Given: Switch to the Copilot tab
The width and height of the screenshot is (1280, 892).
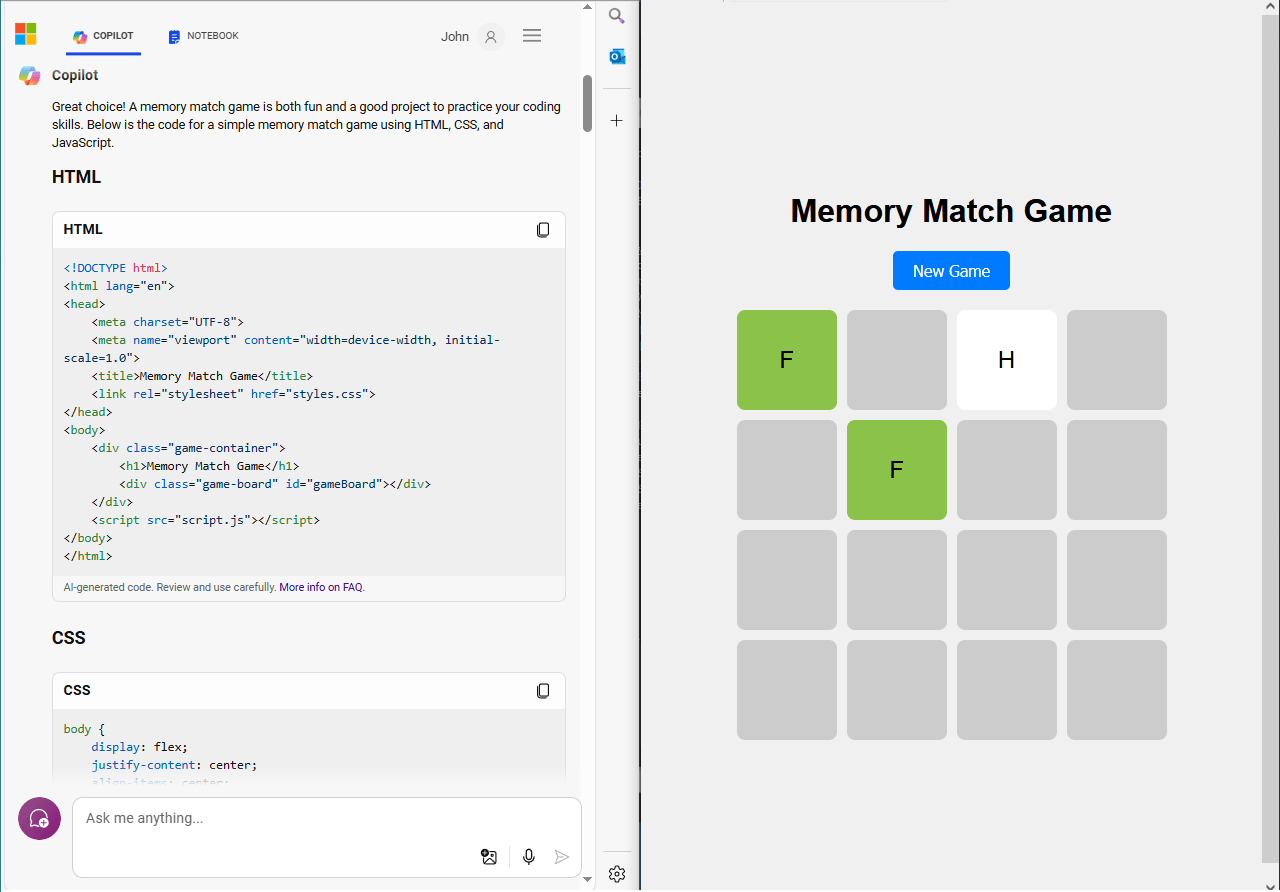Looking at the screenshot, I should [103, 37].
